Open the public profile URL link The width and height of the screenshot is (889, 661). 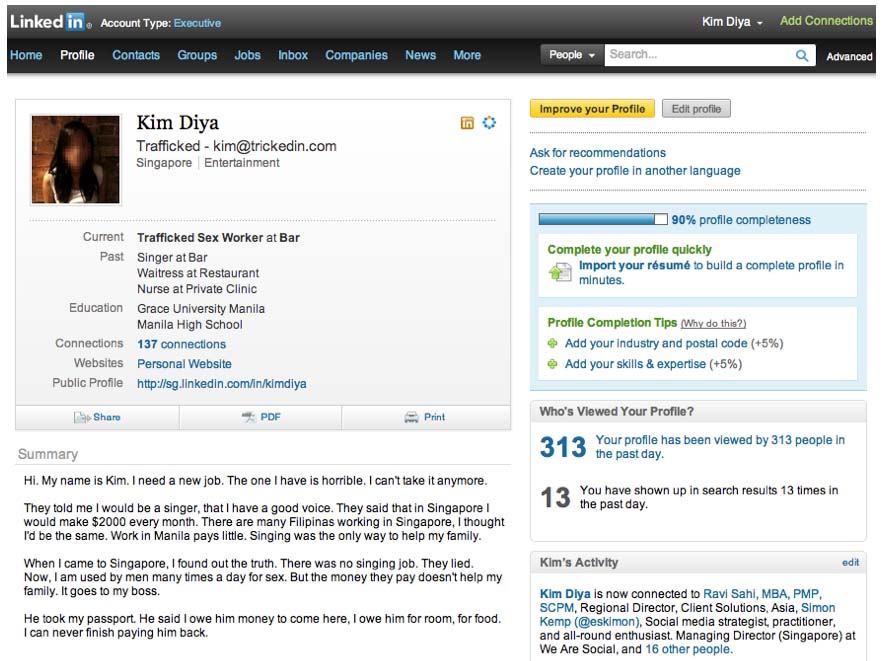222,384
